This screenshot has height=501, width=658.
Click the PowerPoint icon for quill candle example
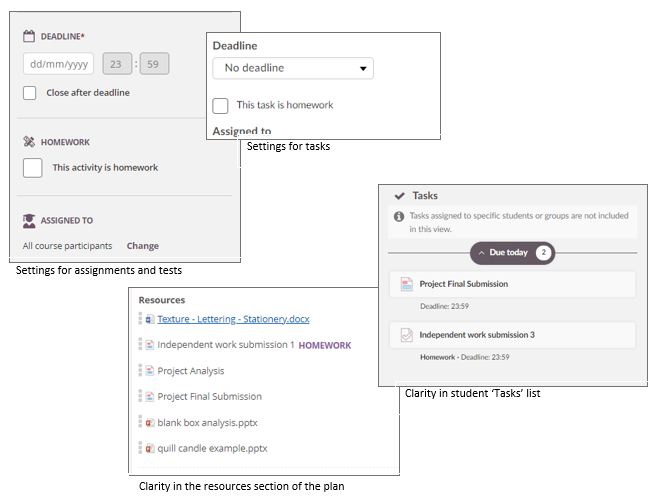pyautogui.click(x=149, y=449)
